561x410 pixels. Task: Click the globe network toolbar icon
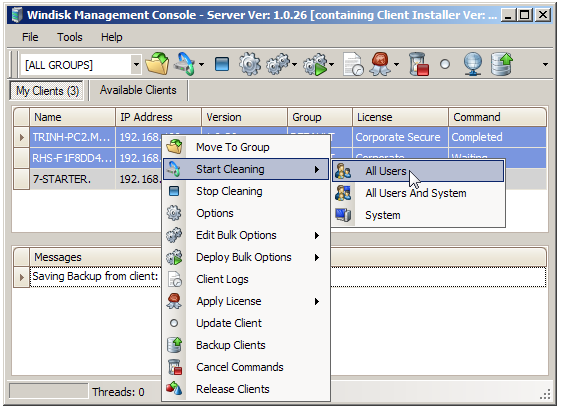(473, 64)
